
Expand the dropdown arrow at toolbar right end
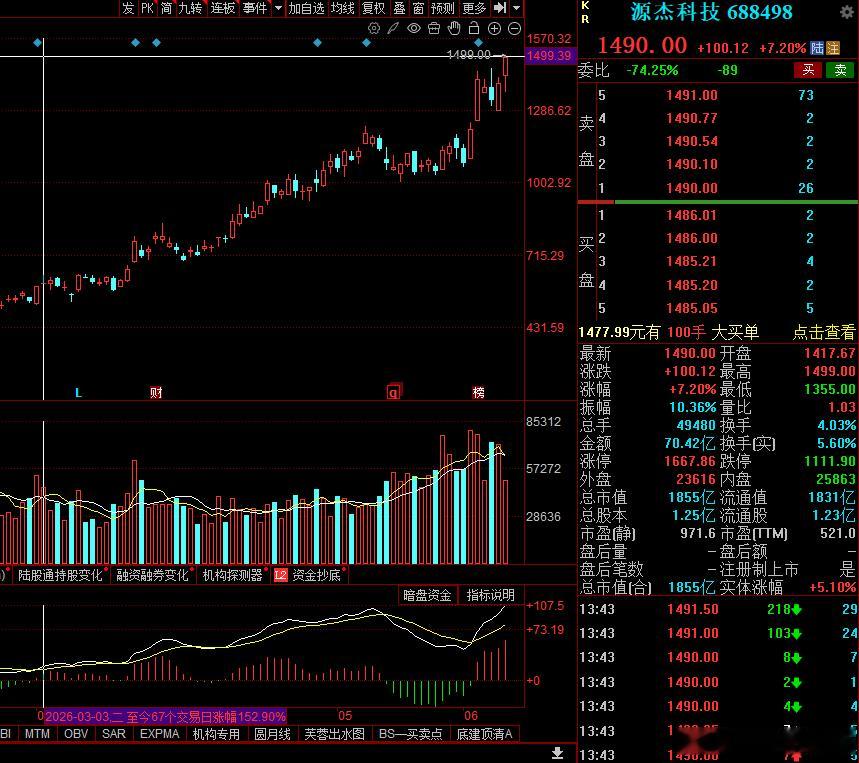tap(517, 8)
